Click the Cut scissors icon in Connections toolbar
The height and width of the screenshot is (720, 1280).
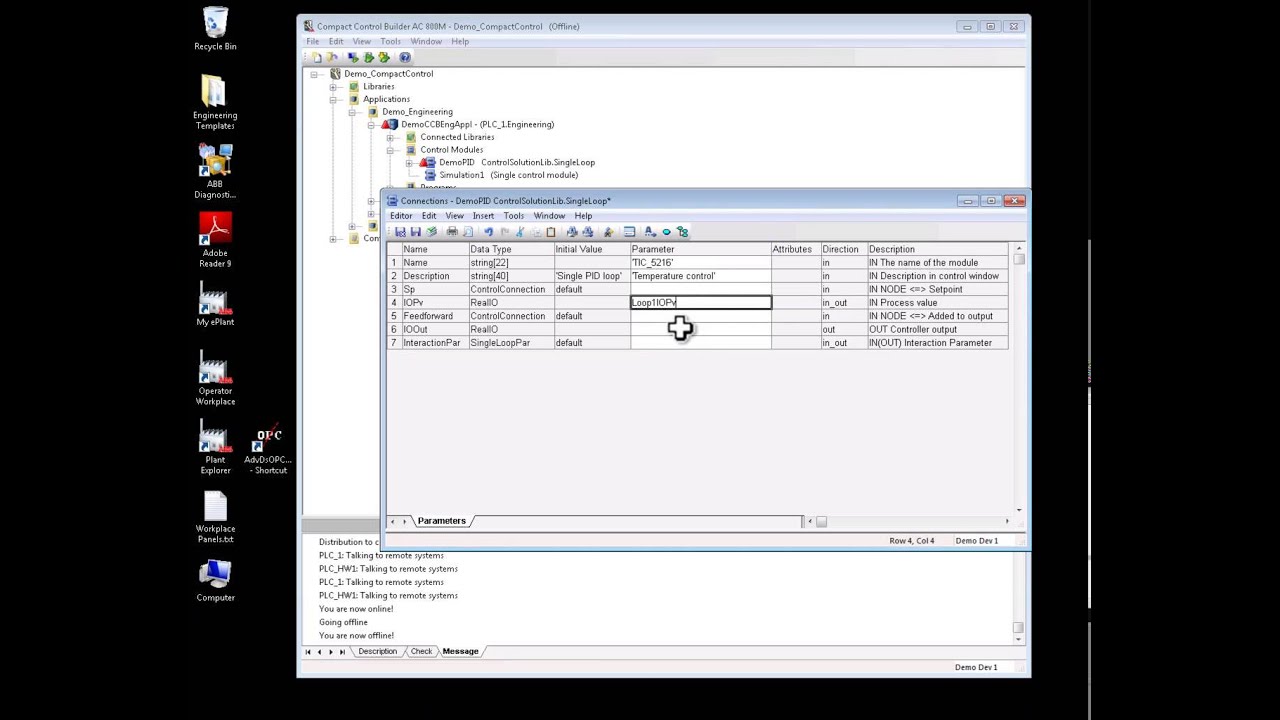coord(520,232)
